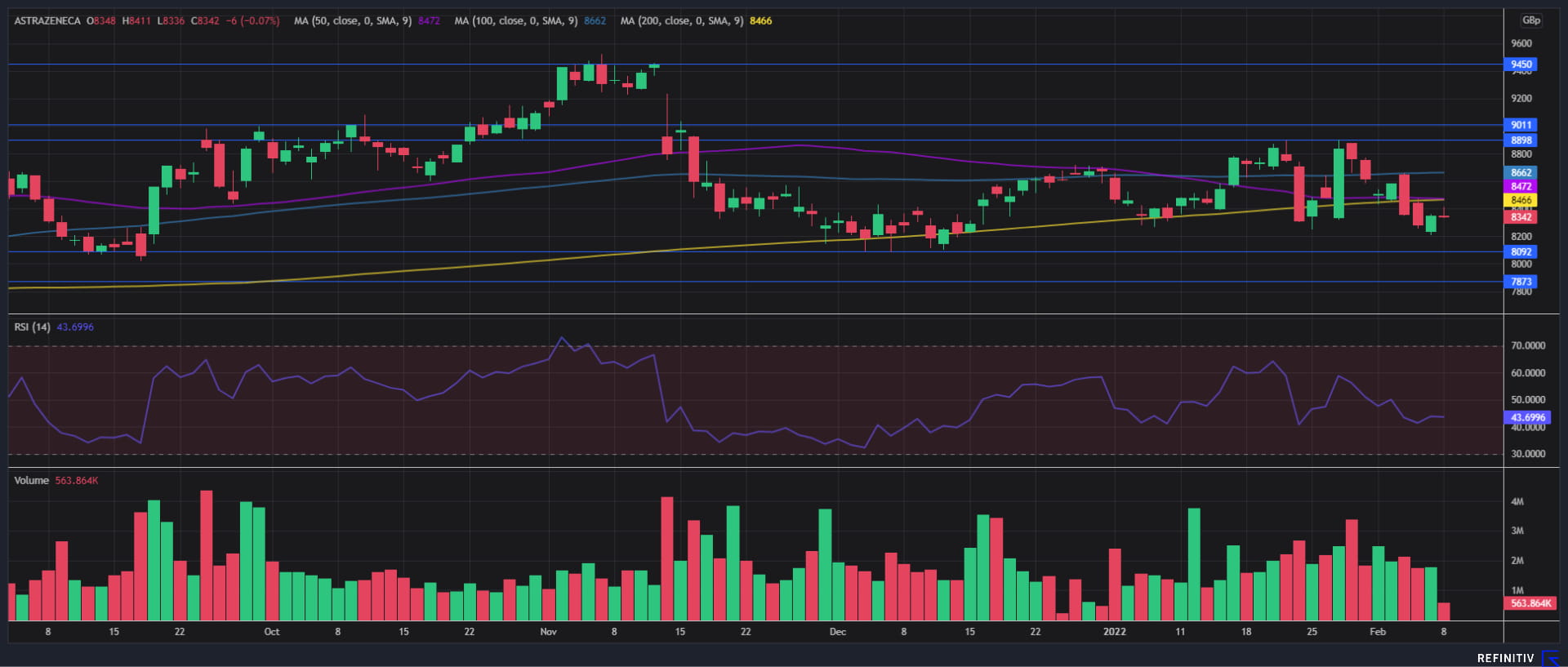
Task: Click the 25 date on time axis
Action: pos(1312,632)
